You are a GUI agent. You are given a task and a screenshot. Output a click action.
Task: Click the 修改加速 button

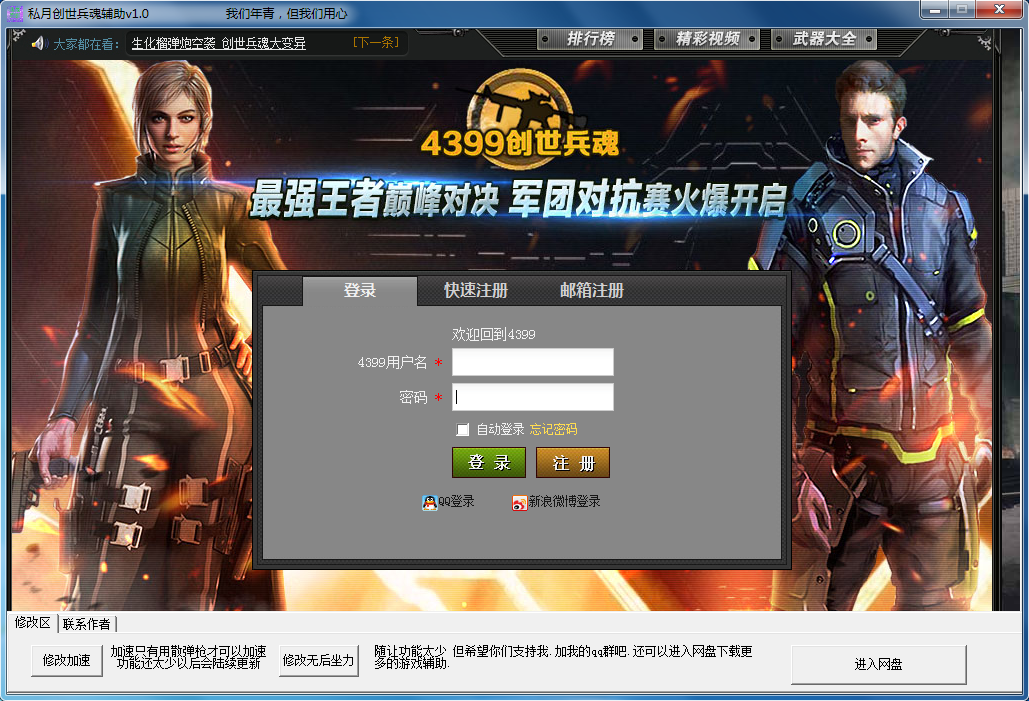[x=66, y=660]
